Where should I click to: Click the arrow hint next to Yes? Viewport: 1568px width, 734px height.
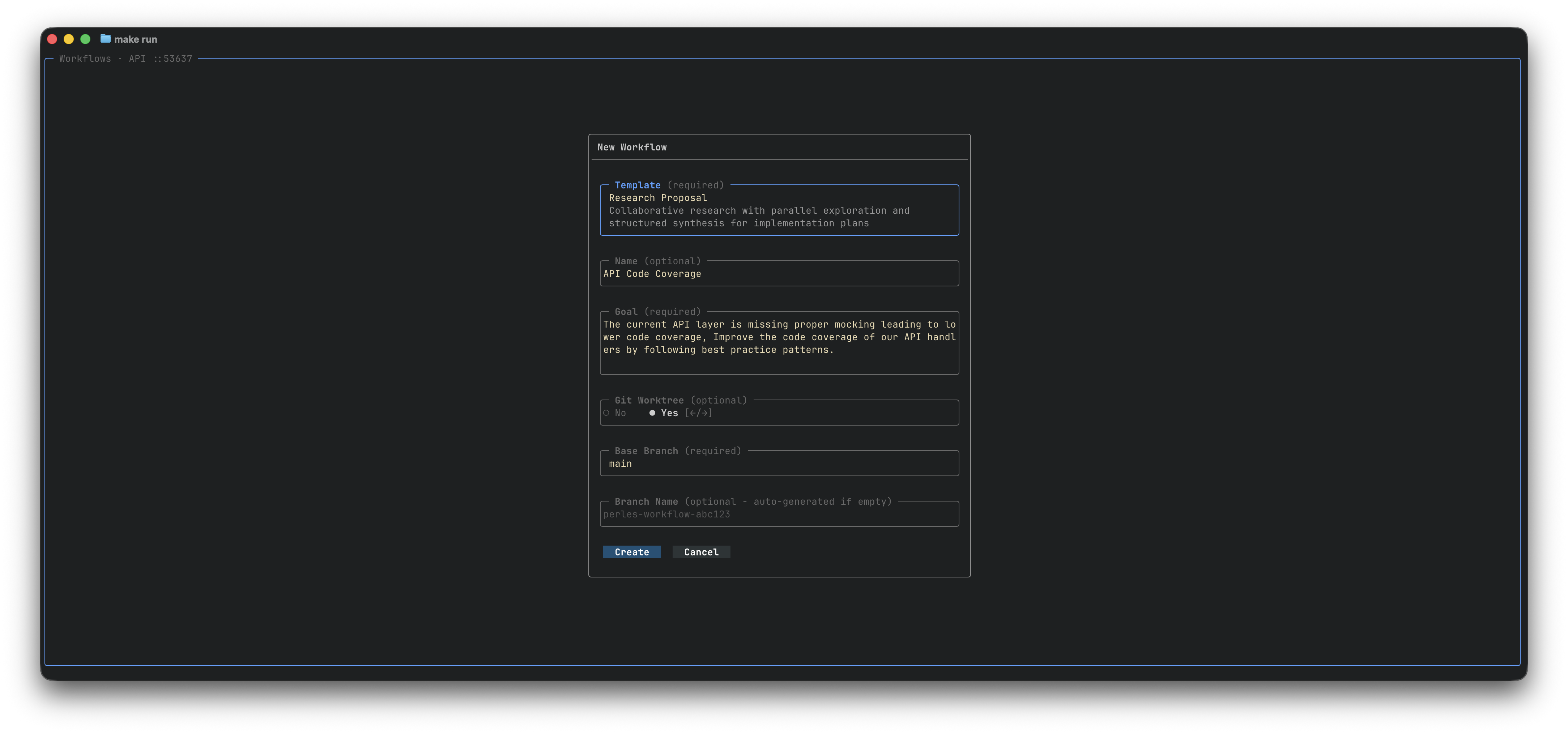pos(699,413)
